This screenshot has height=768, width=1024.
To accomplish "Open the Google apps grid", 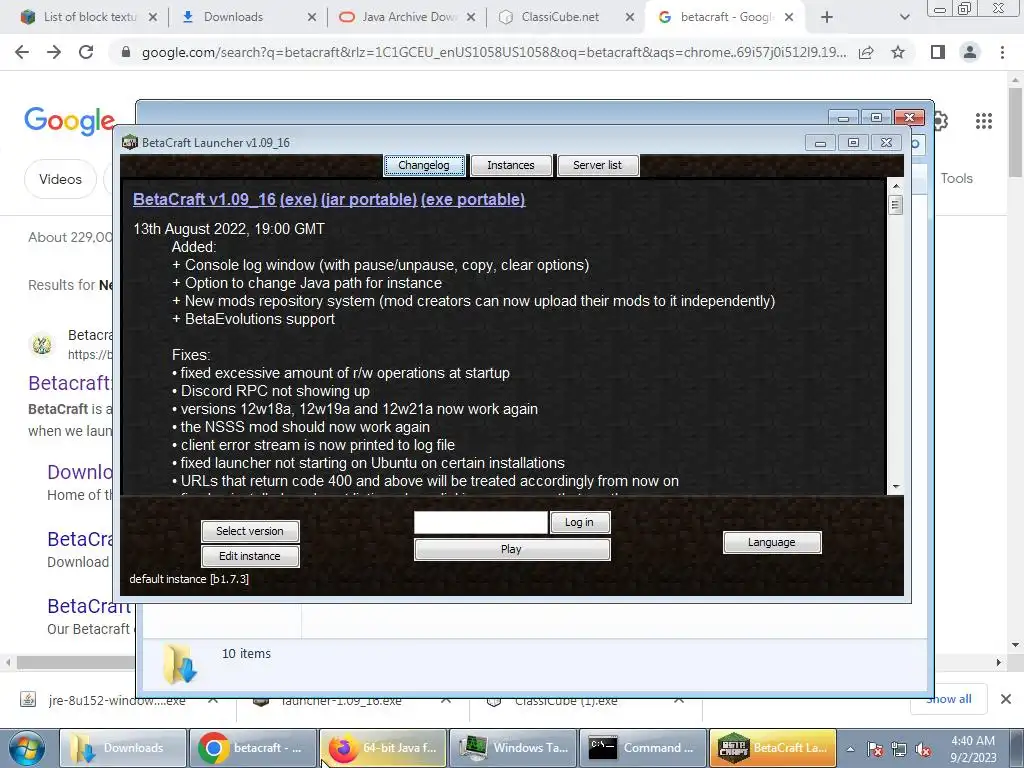I will coord(984,121).
